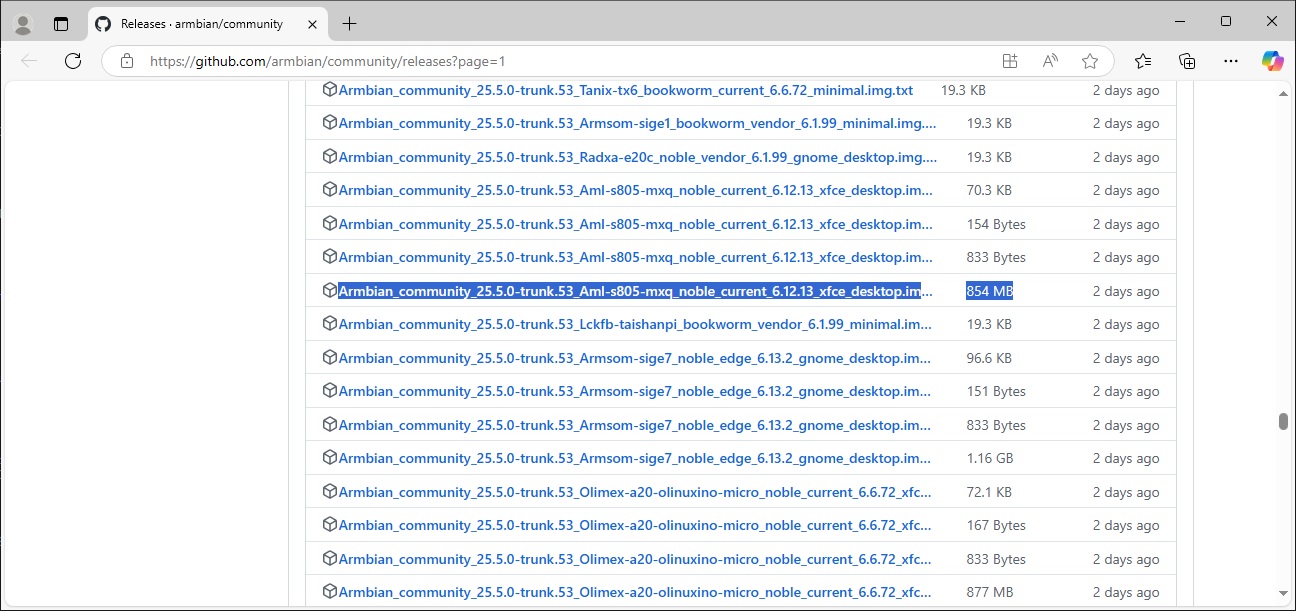The image size is (1296, 611).
Task: Click the 19.3 KB size in the Tanix-tx6 row
Action: point(963,90)
